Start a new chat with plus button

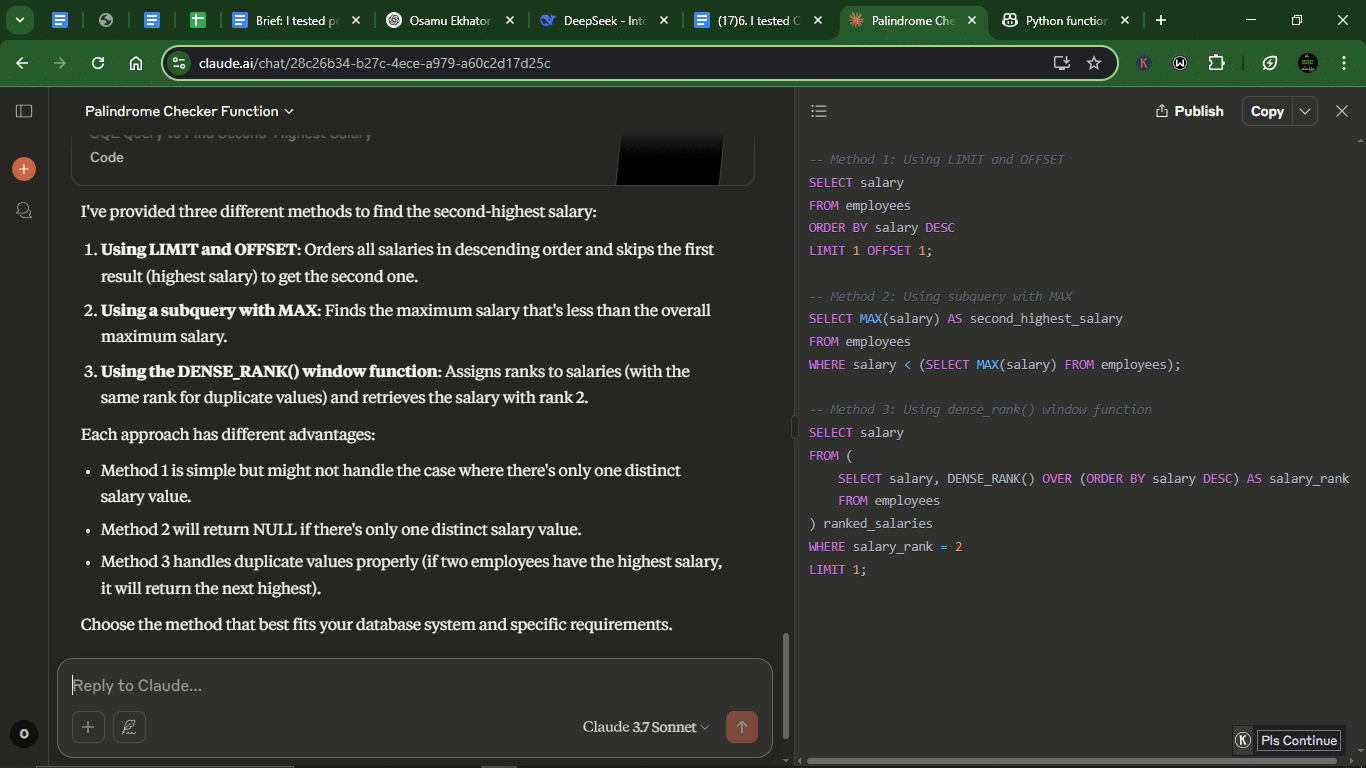coord(24,169)
